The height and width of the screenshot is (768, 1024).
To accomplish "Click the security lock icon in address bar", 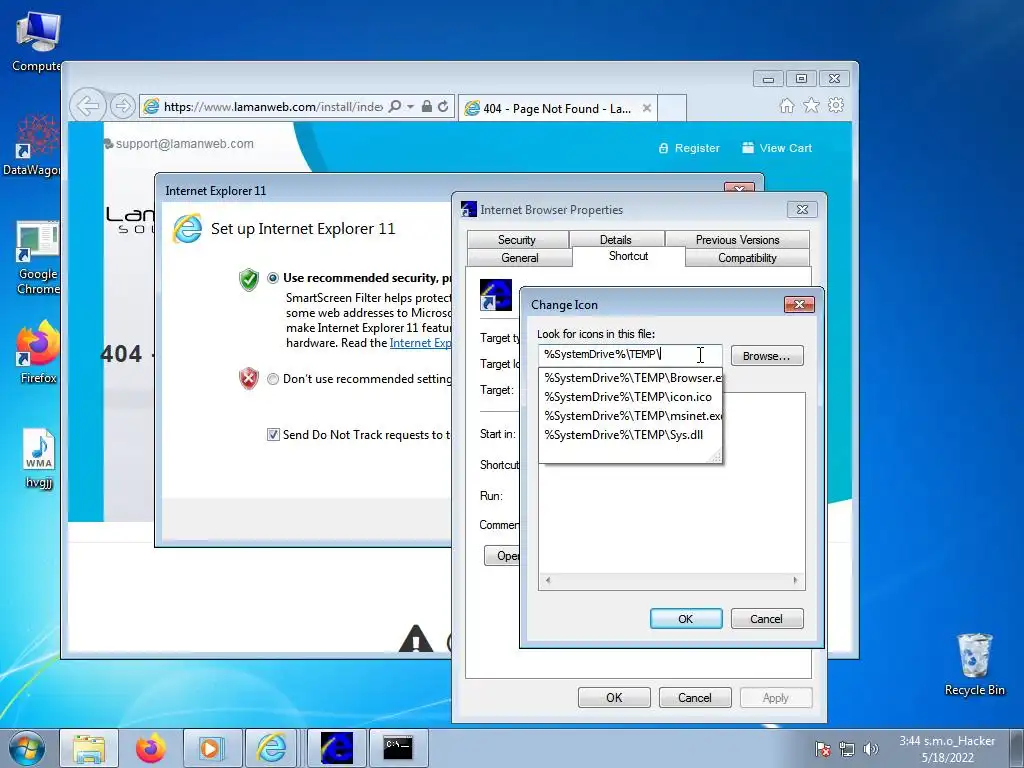I will tap(426, 106).
